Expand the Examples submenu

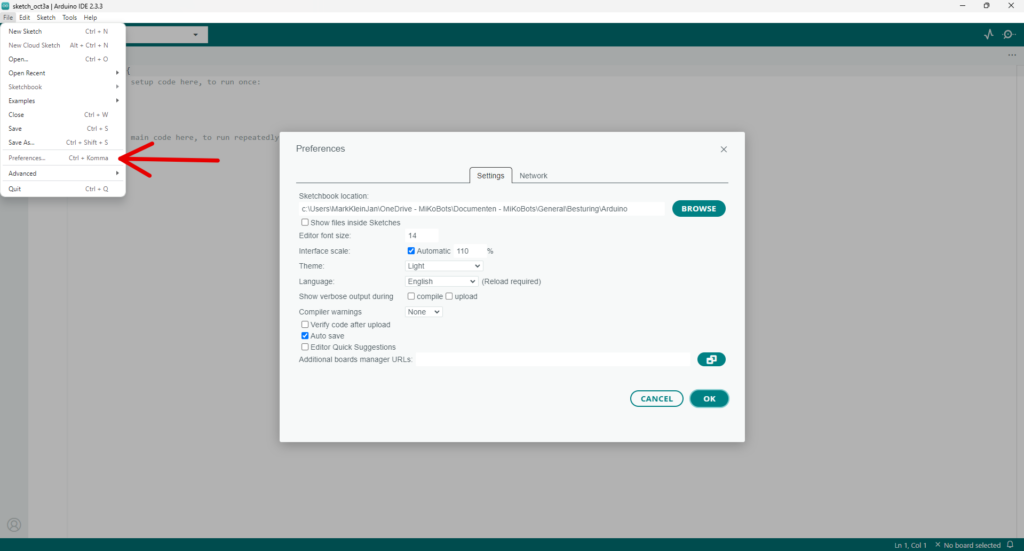click(63, 101)
